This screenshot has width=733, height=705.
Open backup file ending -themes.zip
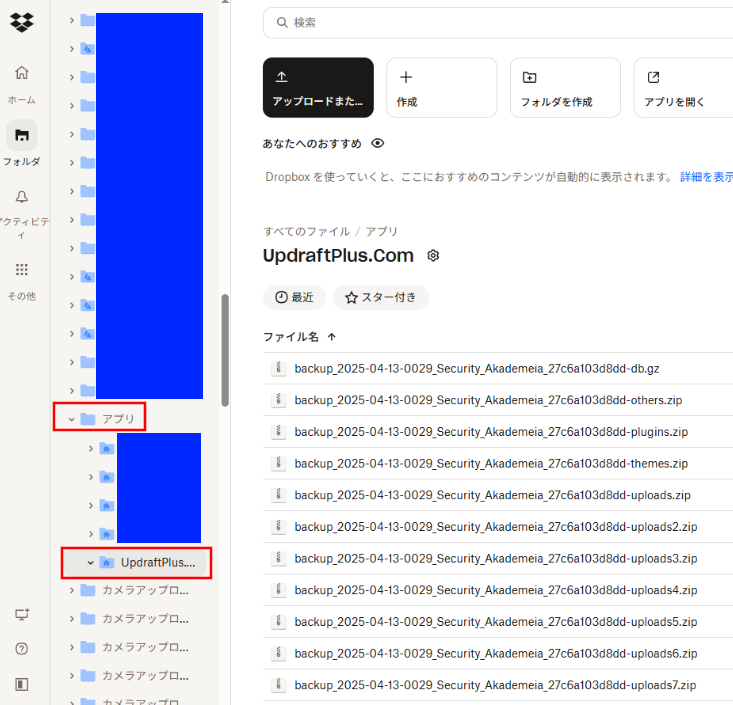point(491,464)
